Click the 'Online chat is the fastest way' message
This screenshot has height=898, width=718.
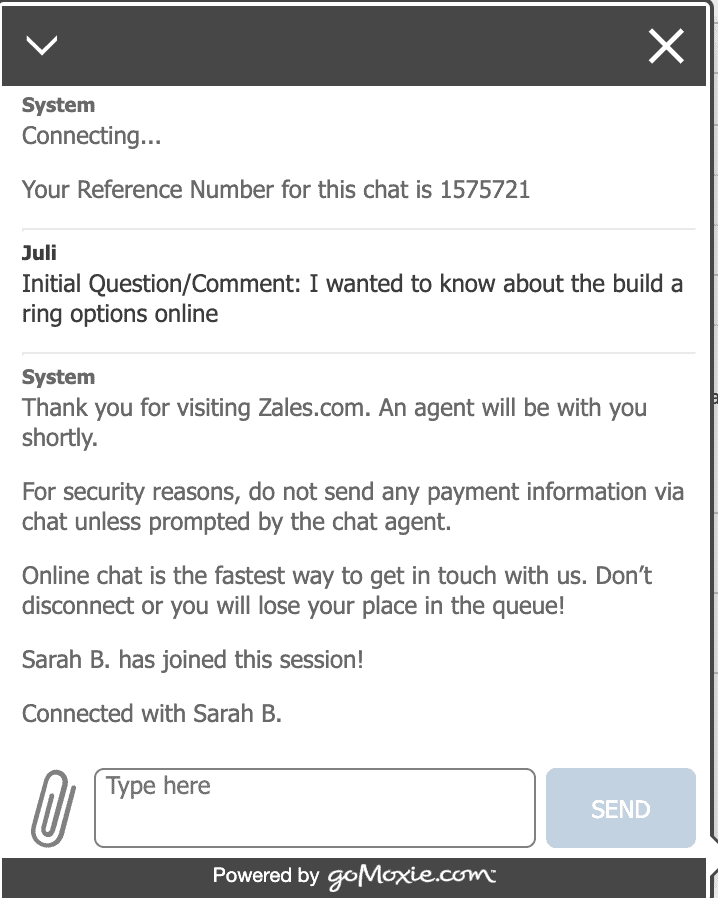point(336,591)
